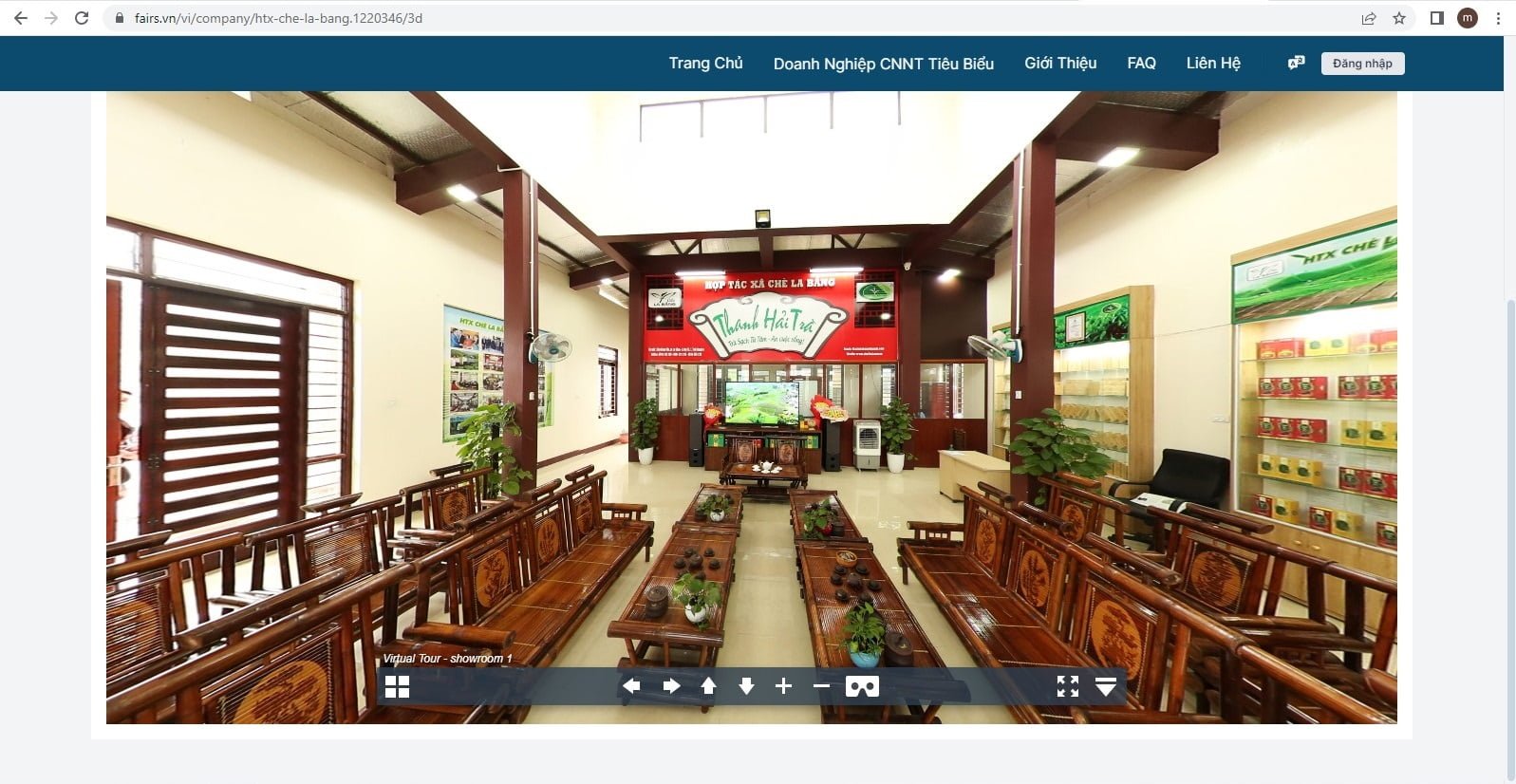Go to Giới Thiệu page
This screenshot has height=784, width=1516.
click(1060, 63)
